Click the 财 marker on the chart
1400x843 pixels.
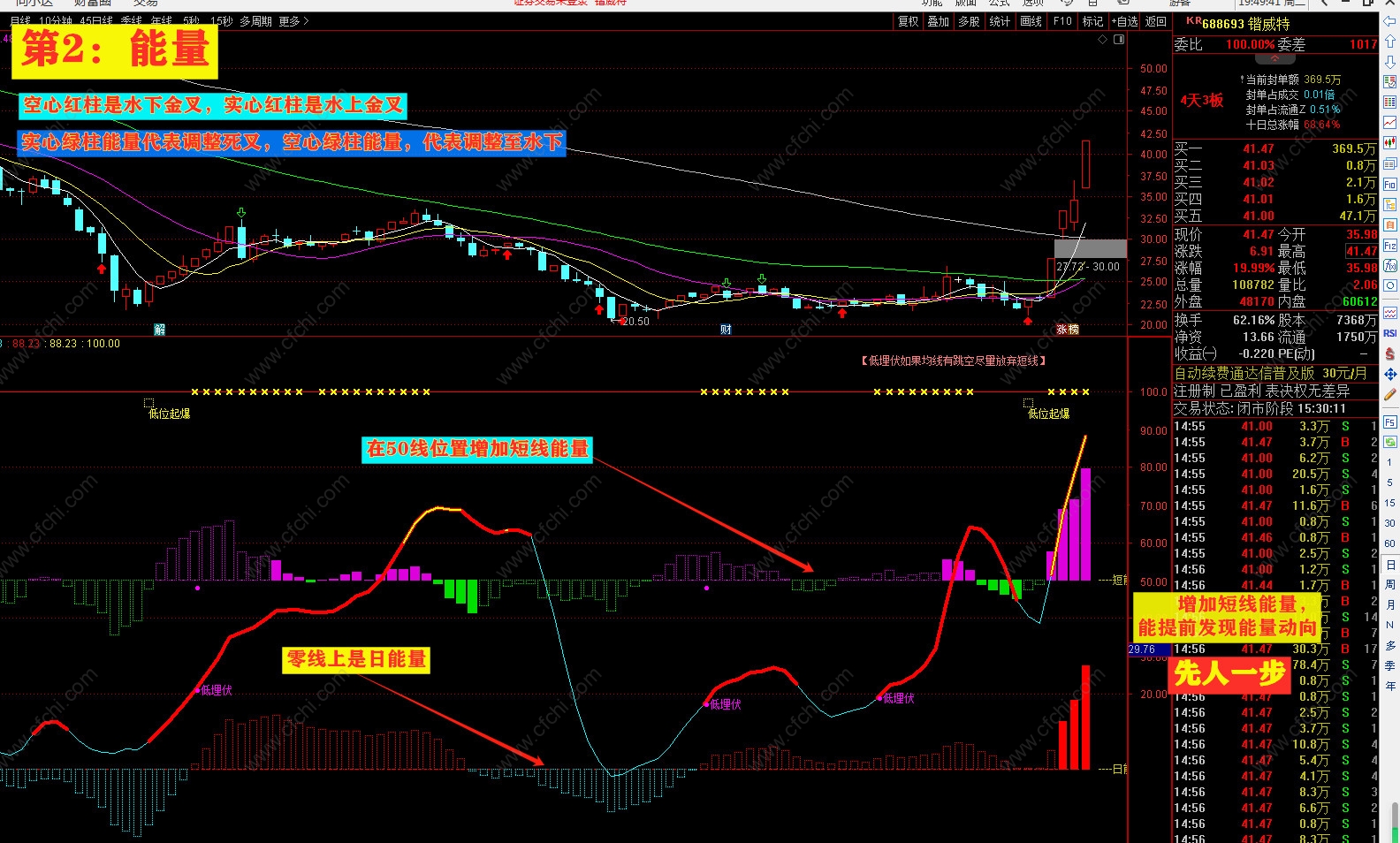pyautogui.click(x=726, y=330)
